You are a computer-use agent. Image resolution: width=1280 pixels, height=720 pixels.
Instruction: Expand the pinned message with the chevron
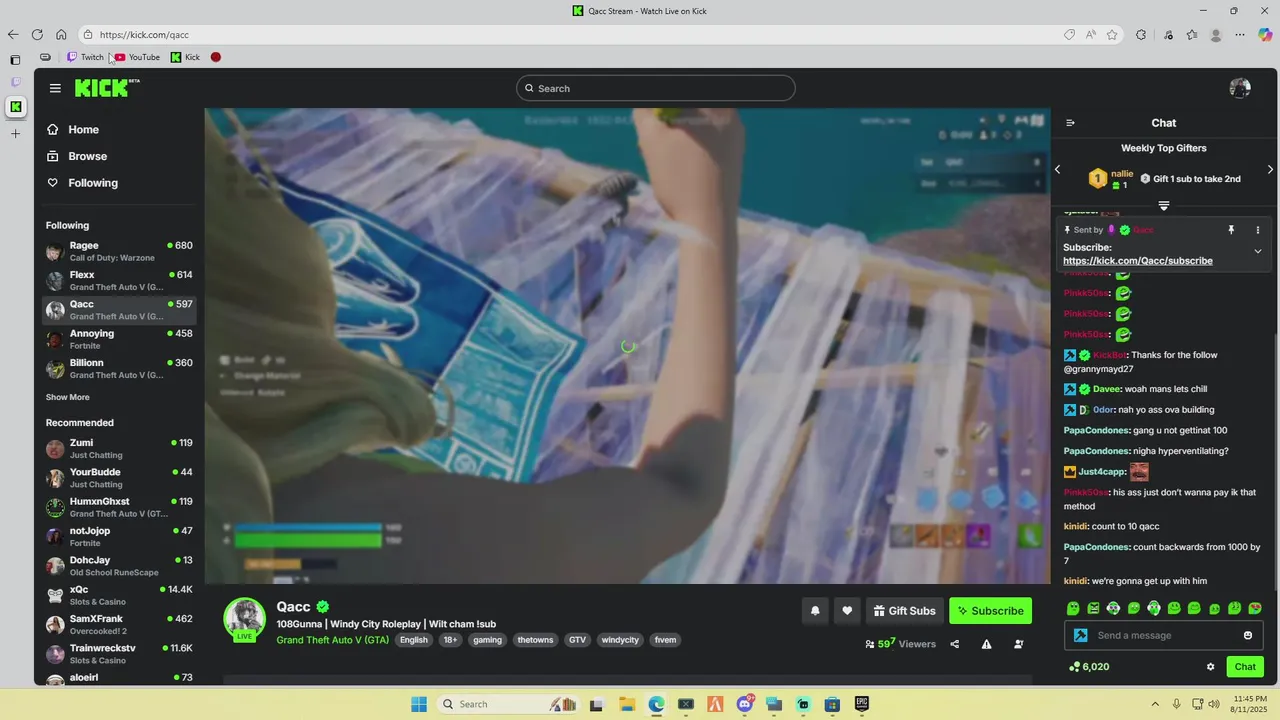[1258, 251]
